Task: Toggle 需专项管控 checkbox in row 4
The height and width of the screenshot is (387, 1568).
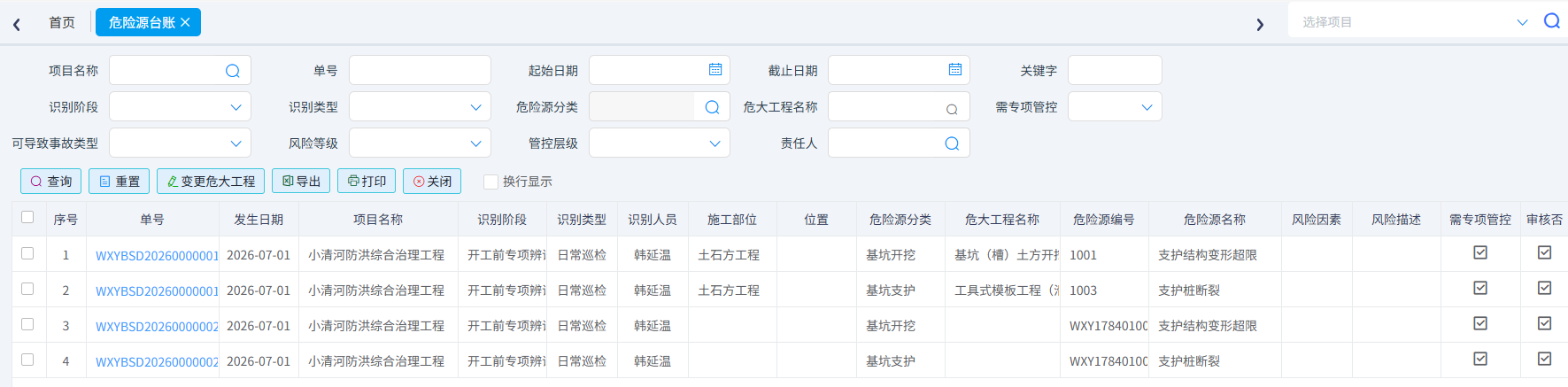Action: 1480,359
